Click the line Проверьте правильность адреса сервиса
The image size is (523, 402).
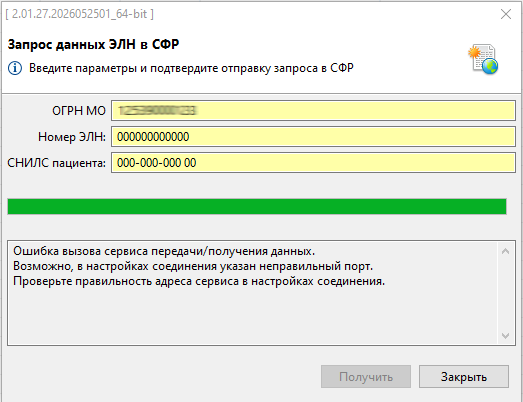tap(199, 281)
